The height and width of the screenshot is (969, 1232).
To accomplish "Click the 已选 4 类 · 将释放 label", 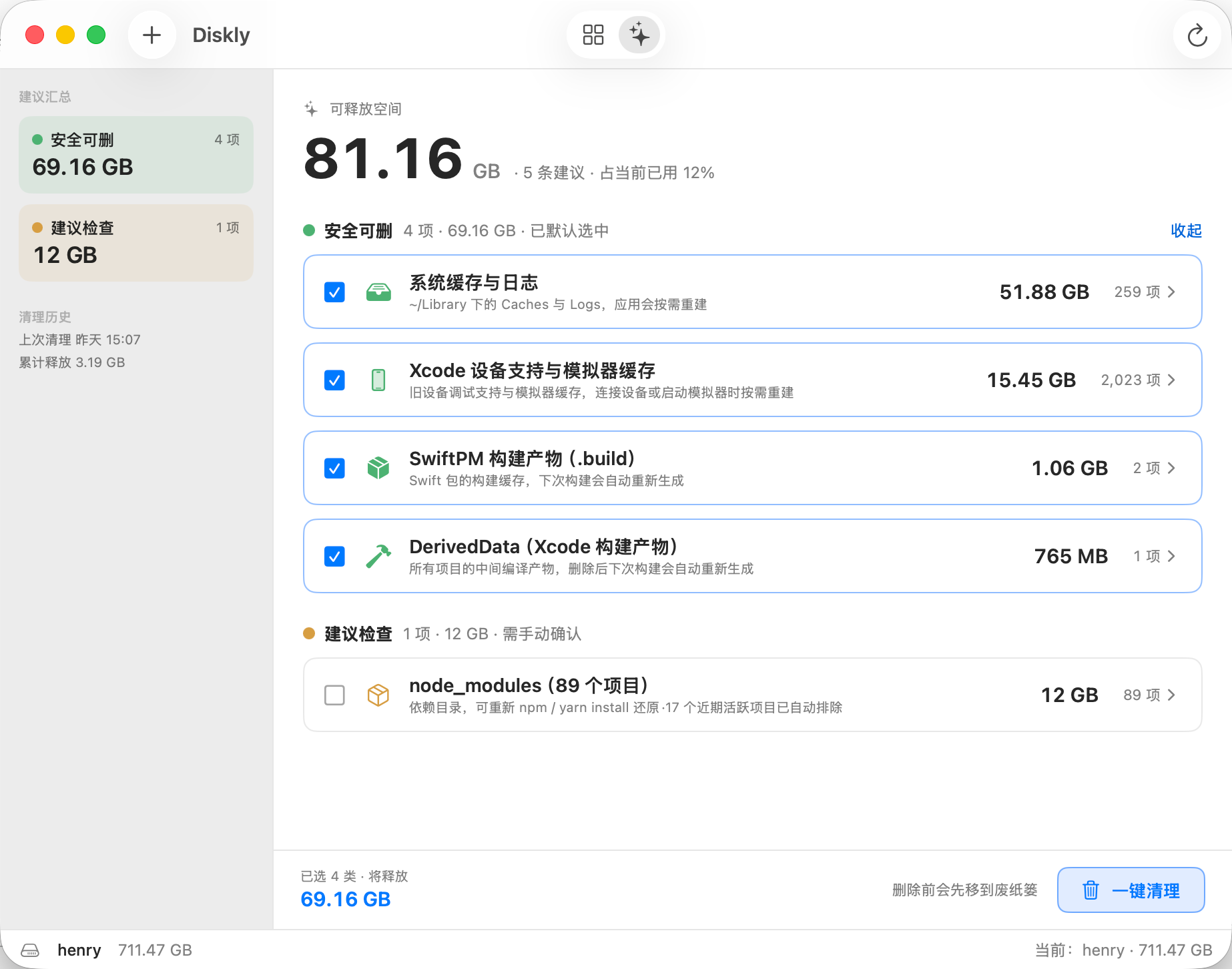I will pos(354,876).
